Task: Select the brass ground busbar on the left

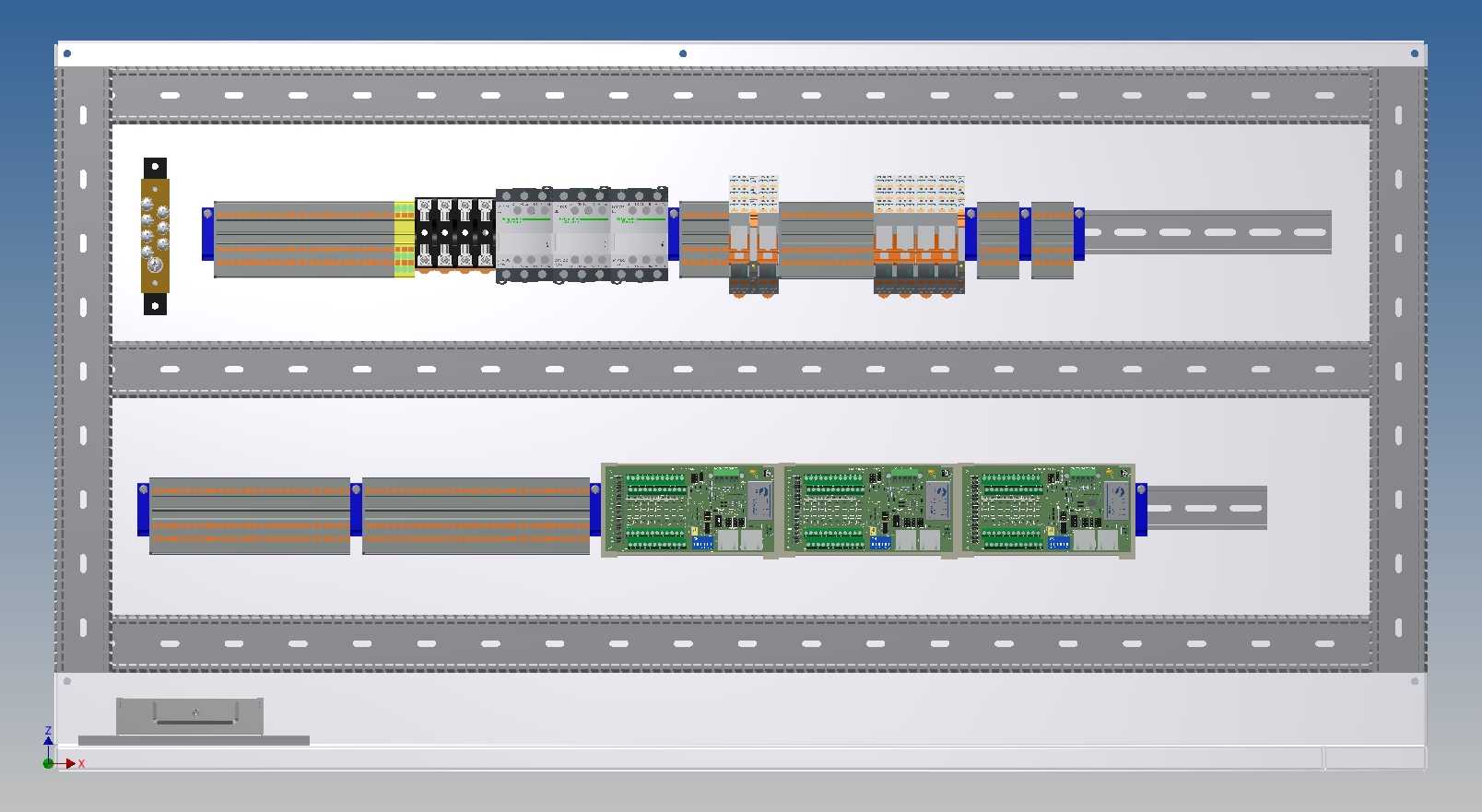Action: [155, 236]
